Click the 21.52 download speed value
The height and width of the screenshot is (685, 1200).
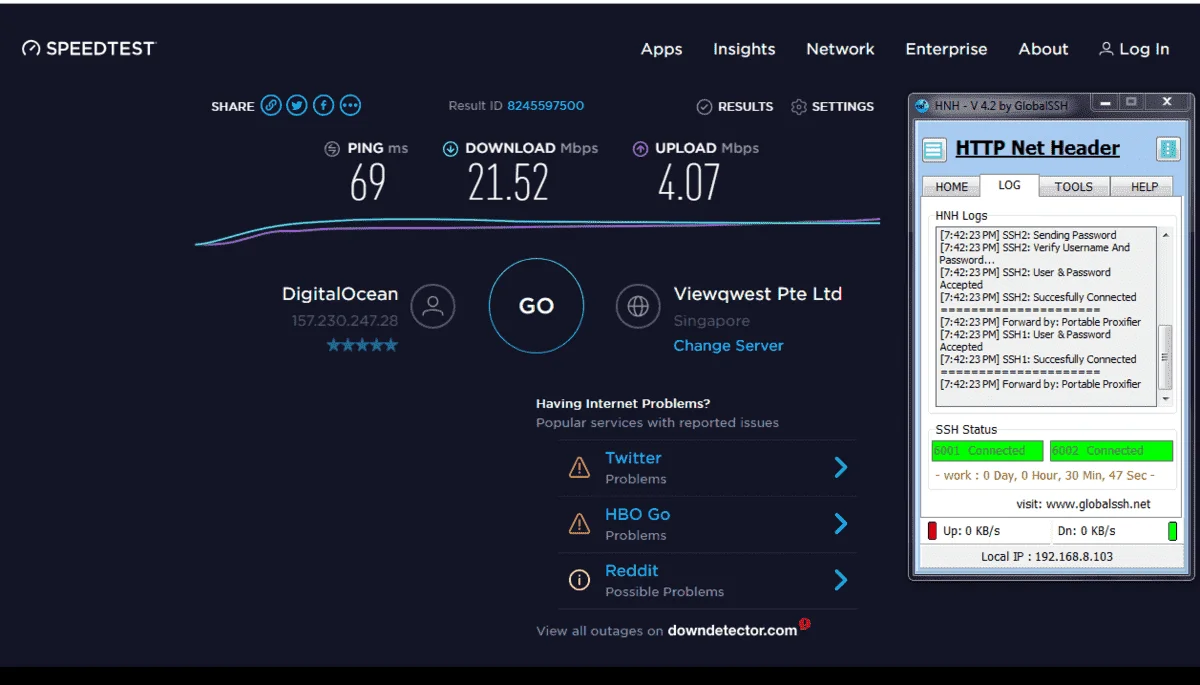tap(508, 183)
